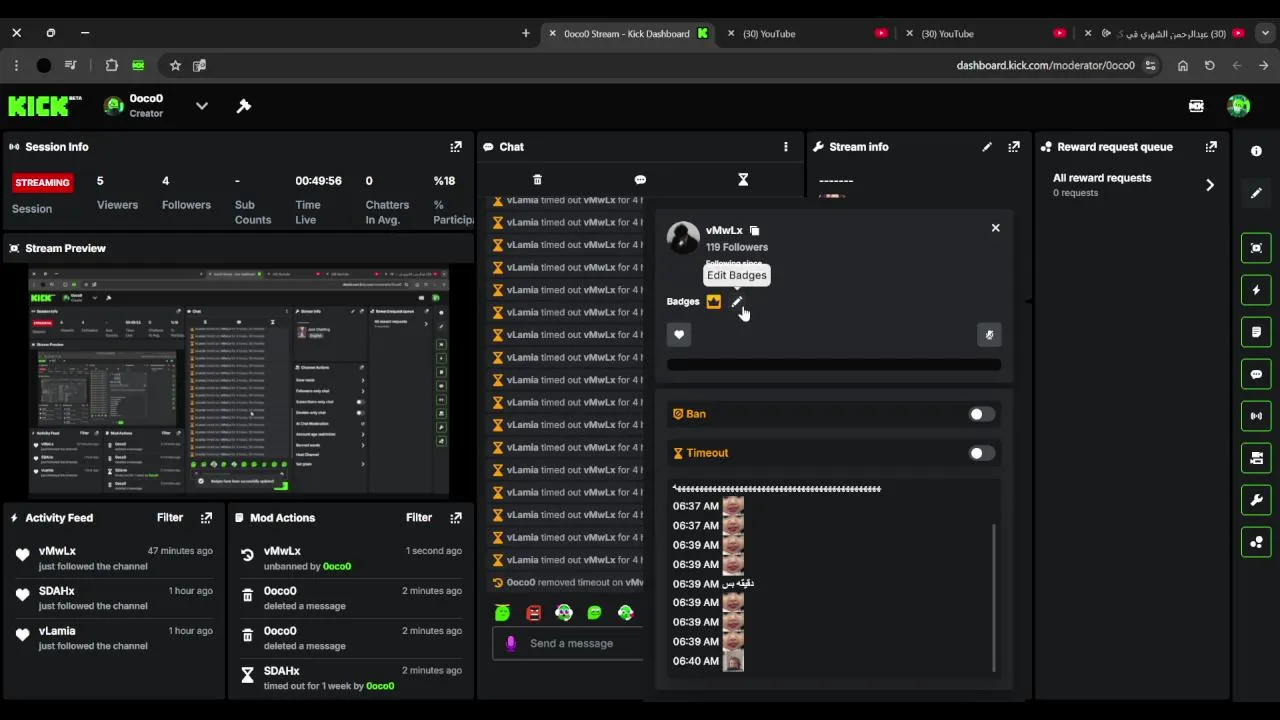Click the broadcast signal icon in right sidebar

click(x=1256, y=416)
